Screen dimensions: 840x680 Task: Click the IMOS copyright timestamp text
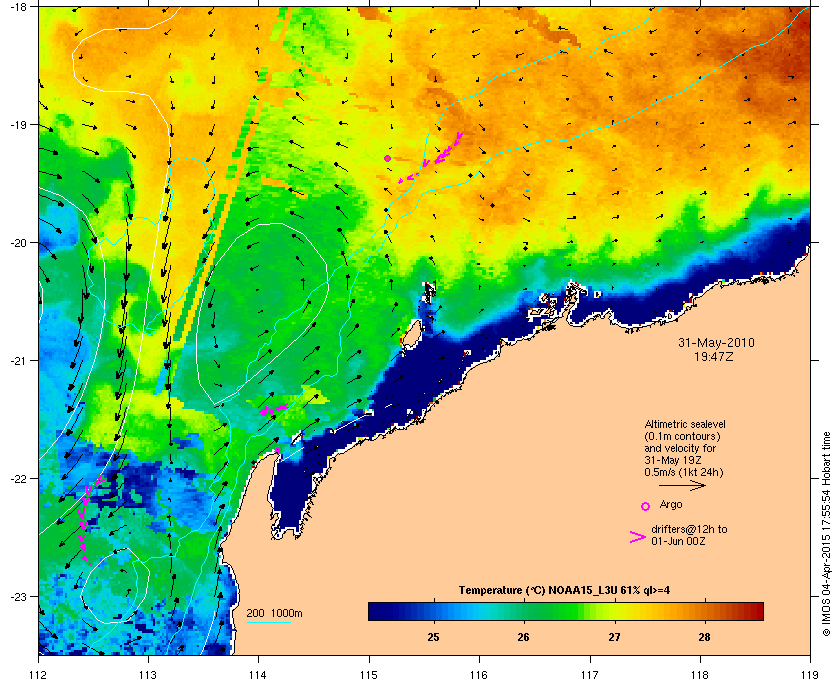tap(826, 534)
